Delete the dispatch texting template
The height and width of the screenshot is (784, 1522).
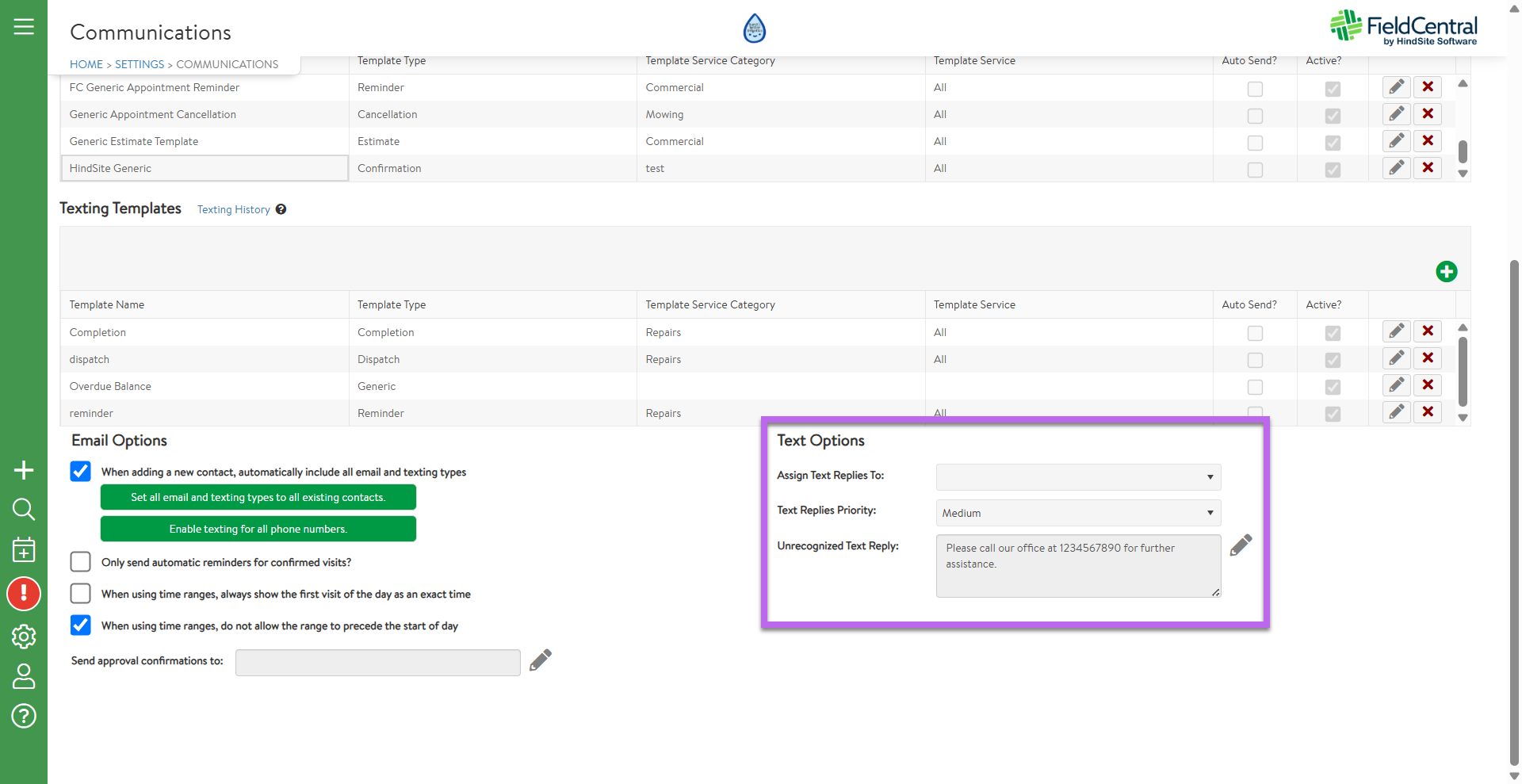pos(1427,358)
